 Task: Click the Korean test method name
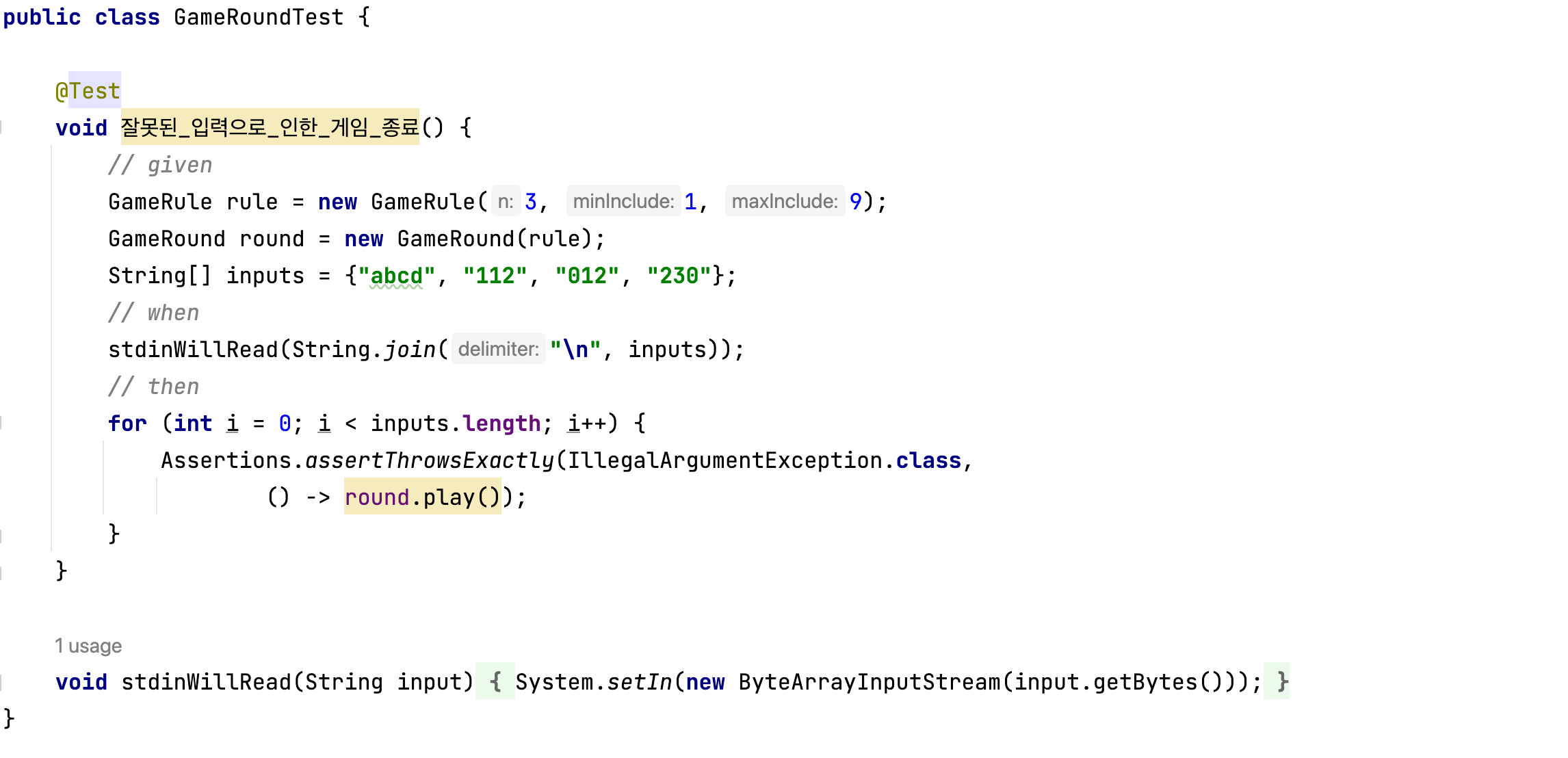pyautogui.click(x=270, y=127)
